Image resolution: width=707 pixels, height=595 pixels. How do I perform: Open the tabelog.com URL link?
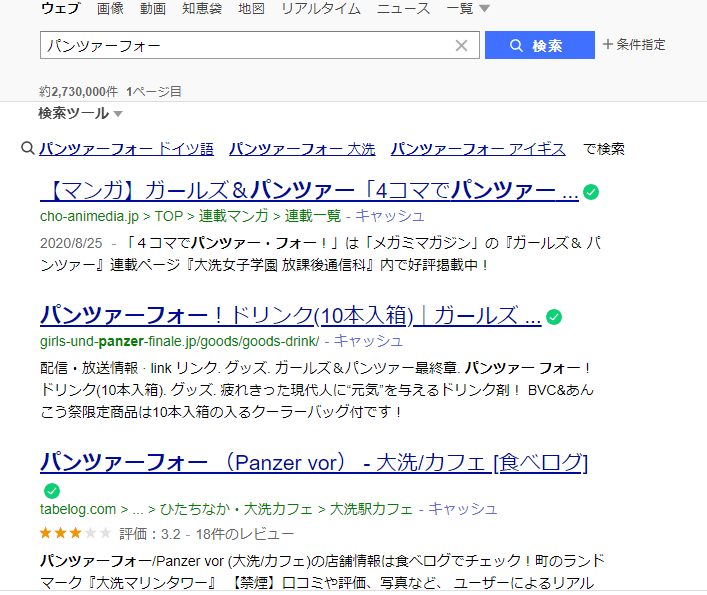[78, 509]
